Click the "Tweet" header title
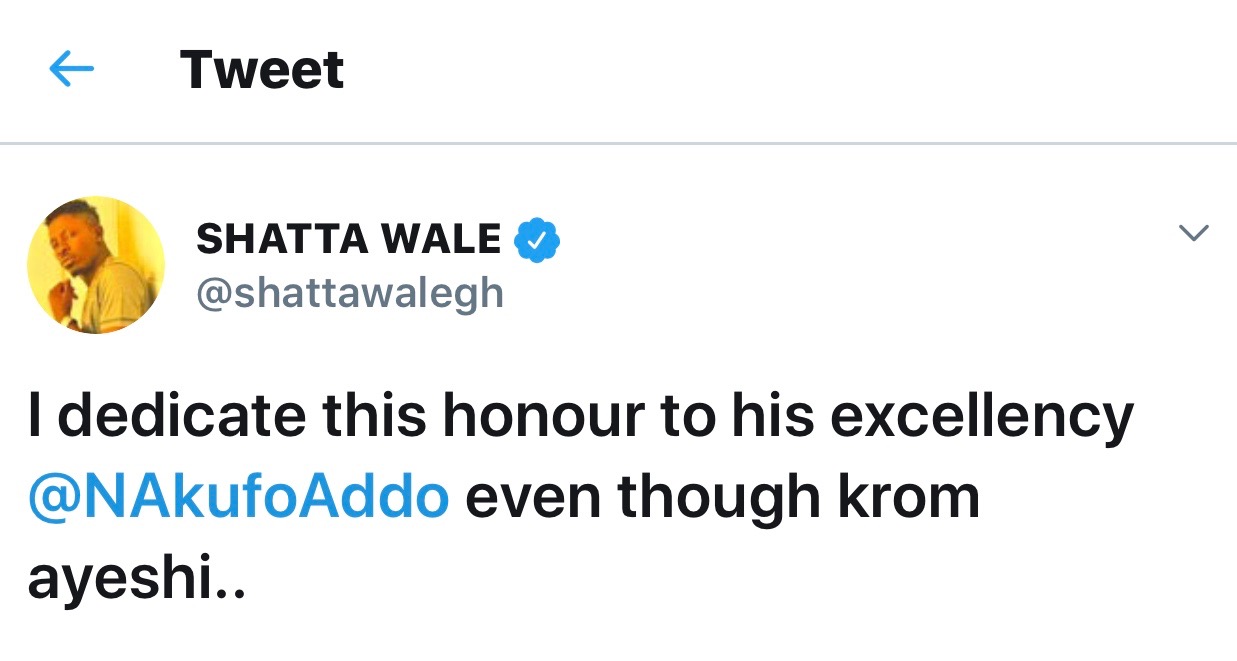This screenshot has width=1237, height=661. click(262, 70)
